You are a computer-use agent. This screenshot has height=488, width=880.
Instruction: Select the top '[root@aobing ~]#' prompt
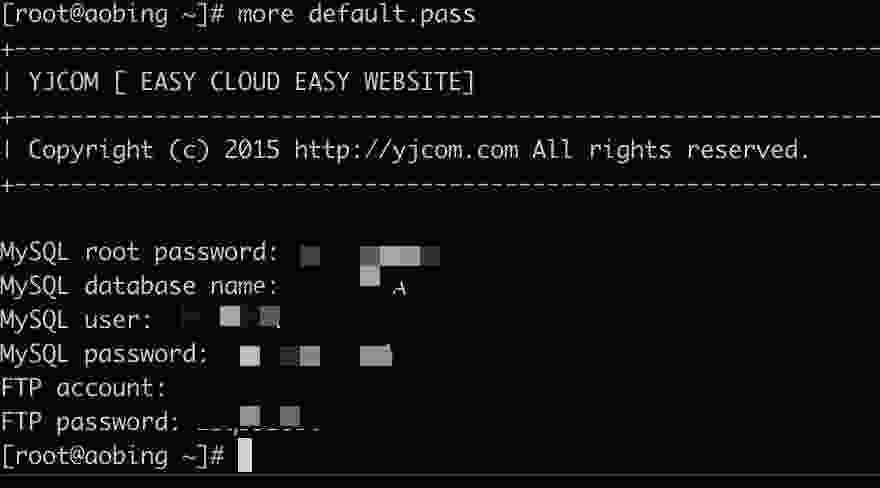pyautogui.click(x=113, y=15)
